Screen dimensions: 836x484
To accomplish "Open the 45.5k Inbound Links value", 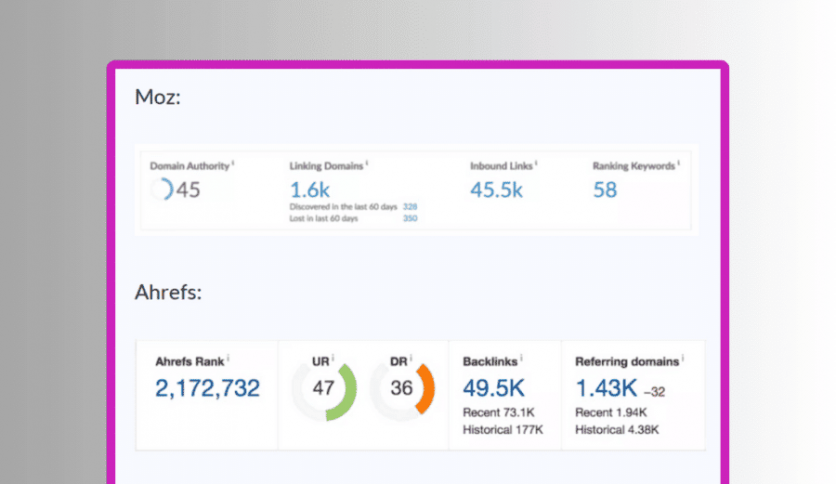I will (496, 190).
